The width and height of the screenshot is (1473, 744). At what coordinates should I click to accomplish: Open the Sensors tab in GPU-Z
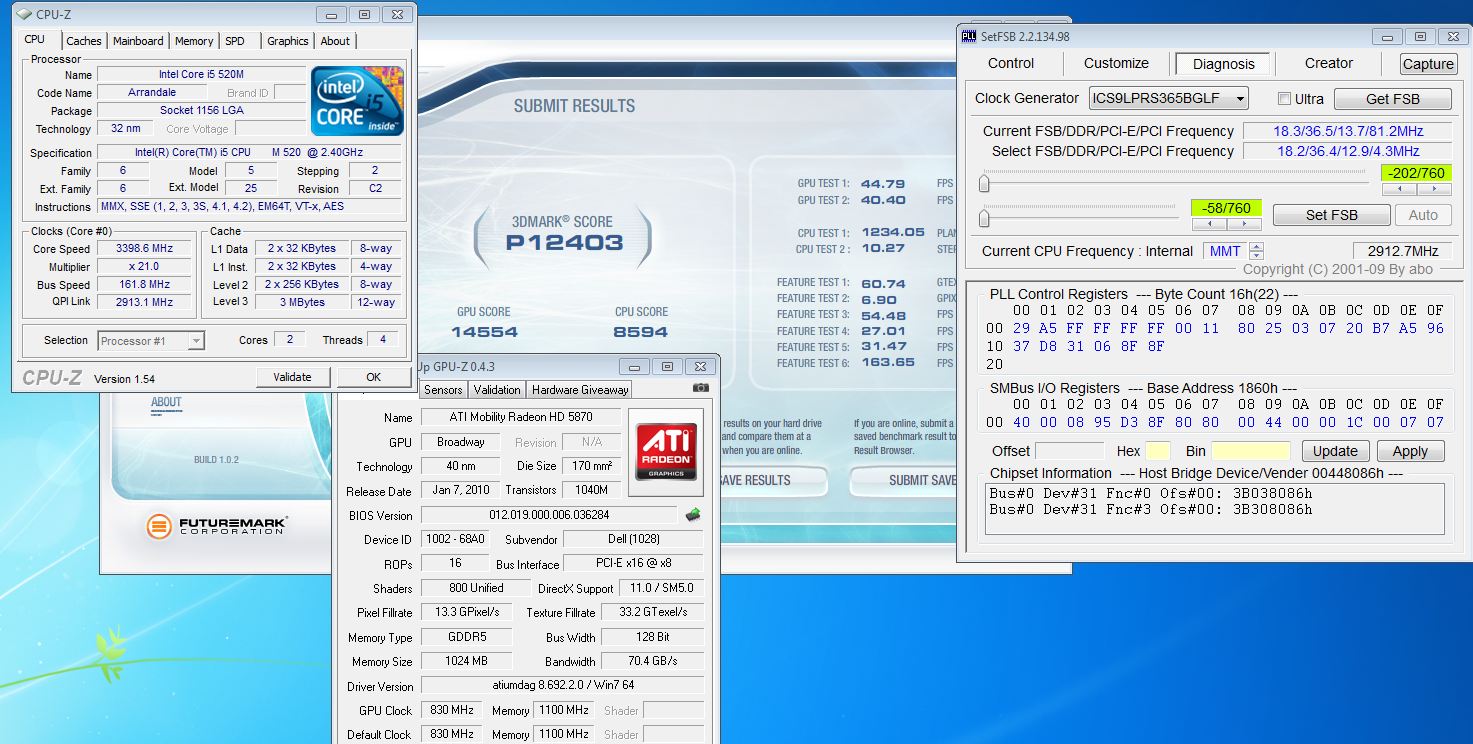(x=443, y=390)
